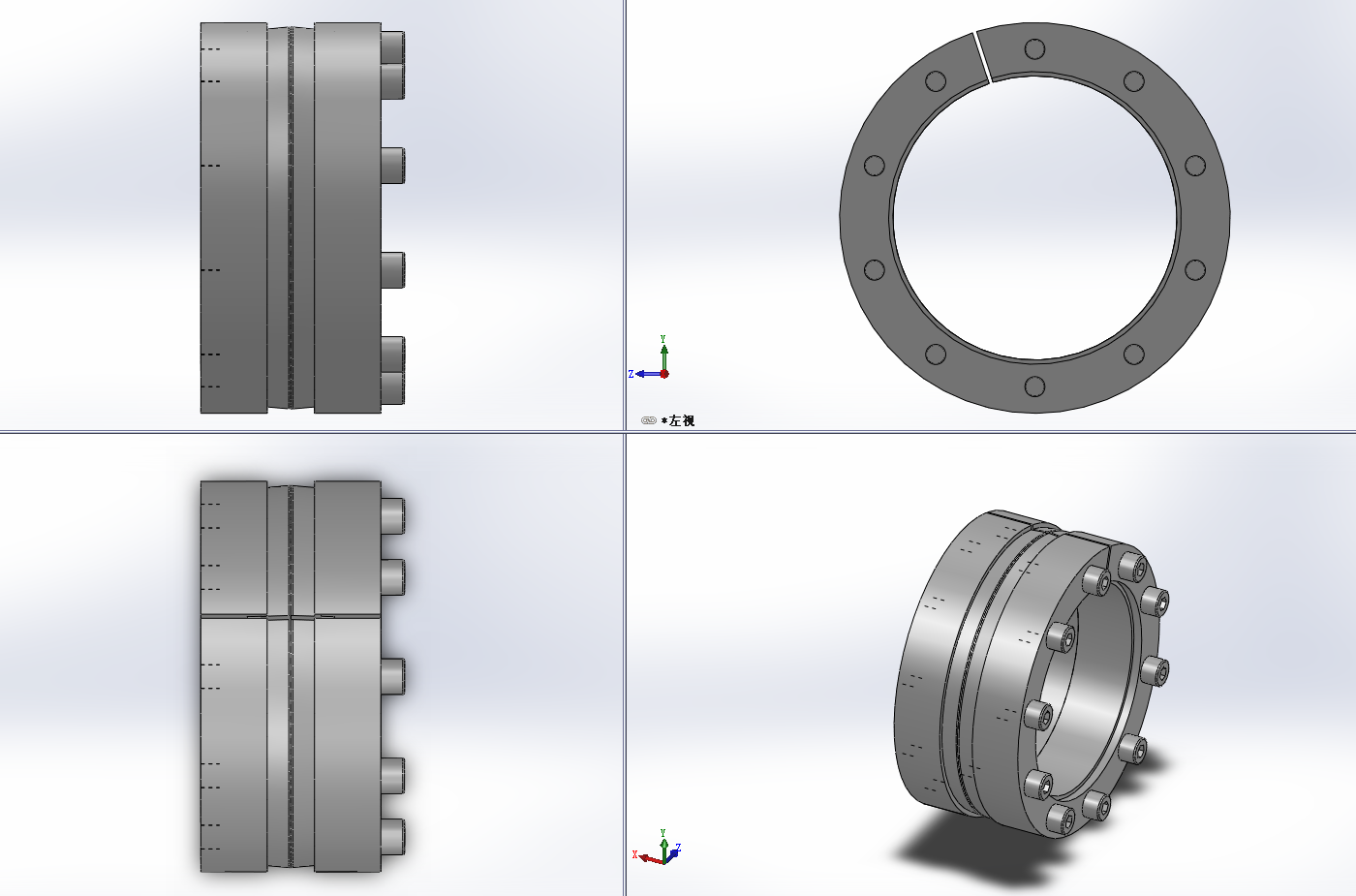This screenshot has height=896, width=1356.
Task: Open the *左视 view orientation label
Action: click(678, 420)
